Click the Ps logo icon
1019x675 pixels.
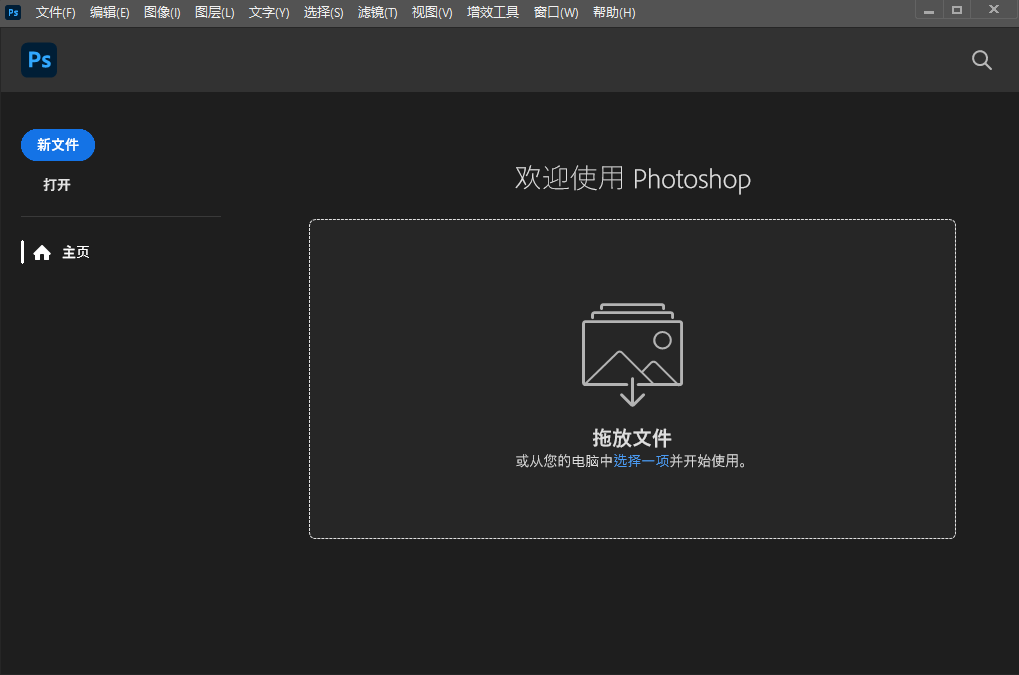(x=38, y=60)
